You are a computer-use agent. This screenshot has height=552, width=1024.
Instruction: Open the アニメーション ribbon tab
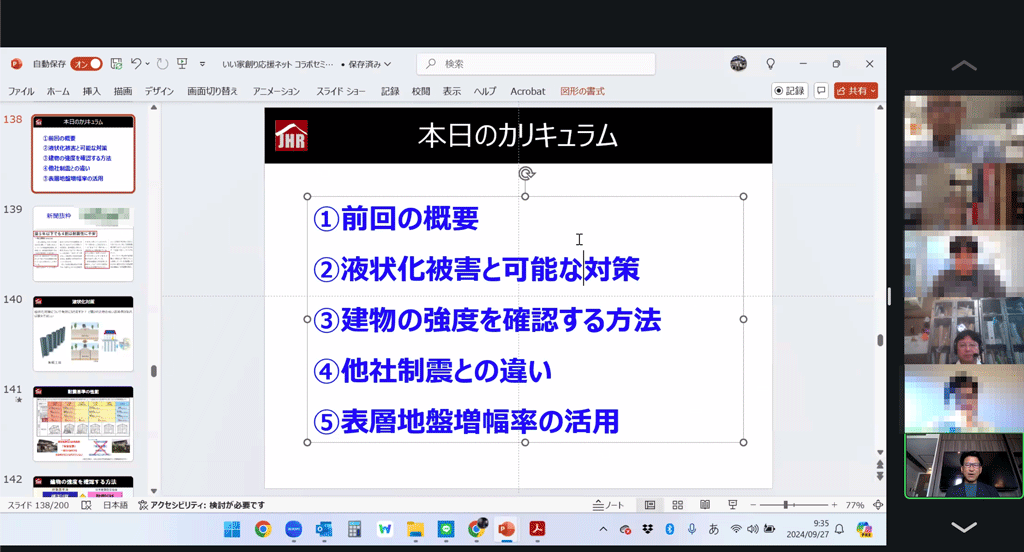276,91
